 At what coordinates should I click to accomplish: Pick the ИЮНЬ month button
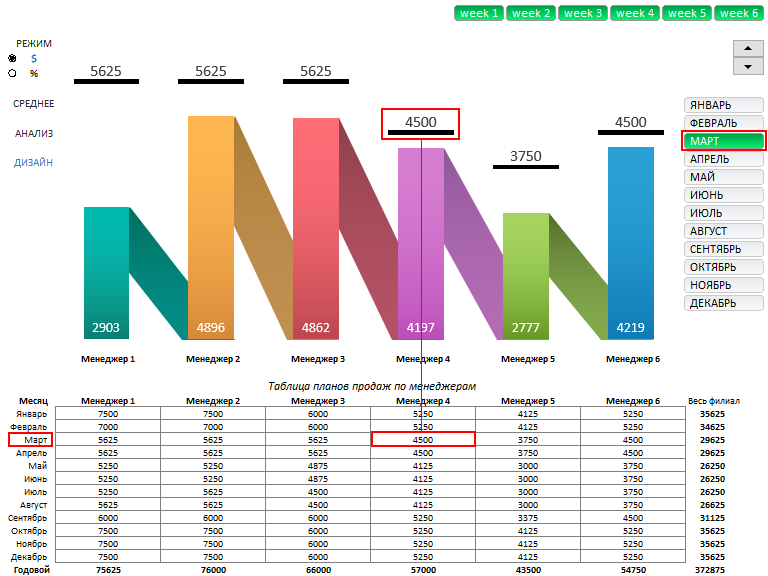click(724, 195)
